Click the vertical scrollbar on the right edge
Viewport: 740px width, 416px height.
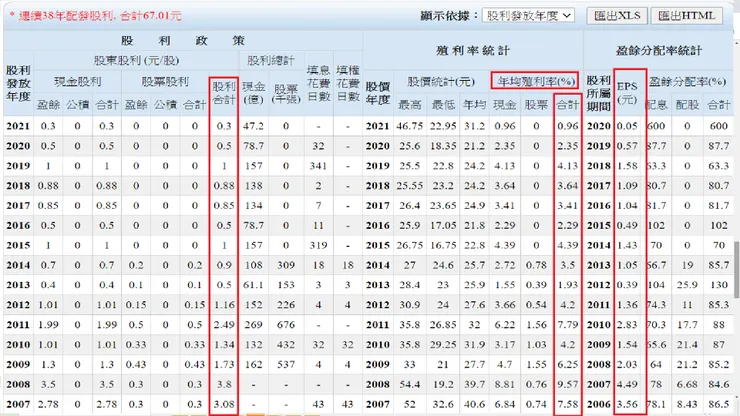coord(737,269)
